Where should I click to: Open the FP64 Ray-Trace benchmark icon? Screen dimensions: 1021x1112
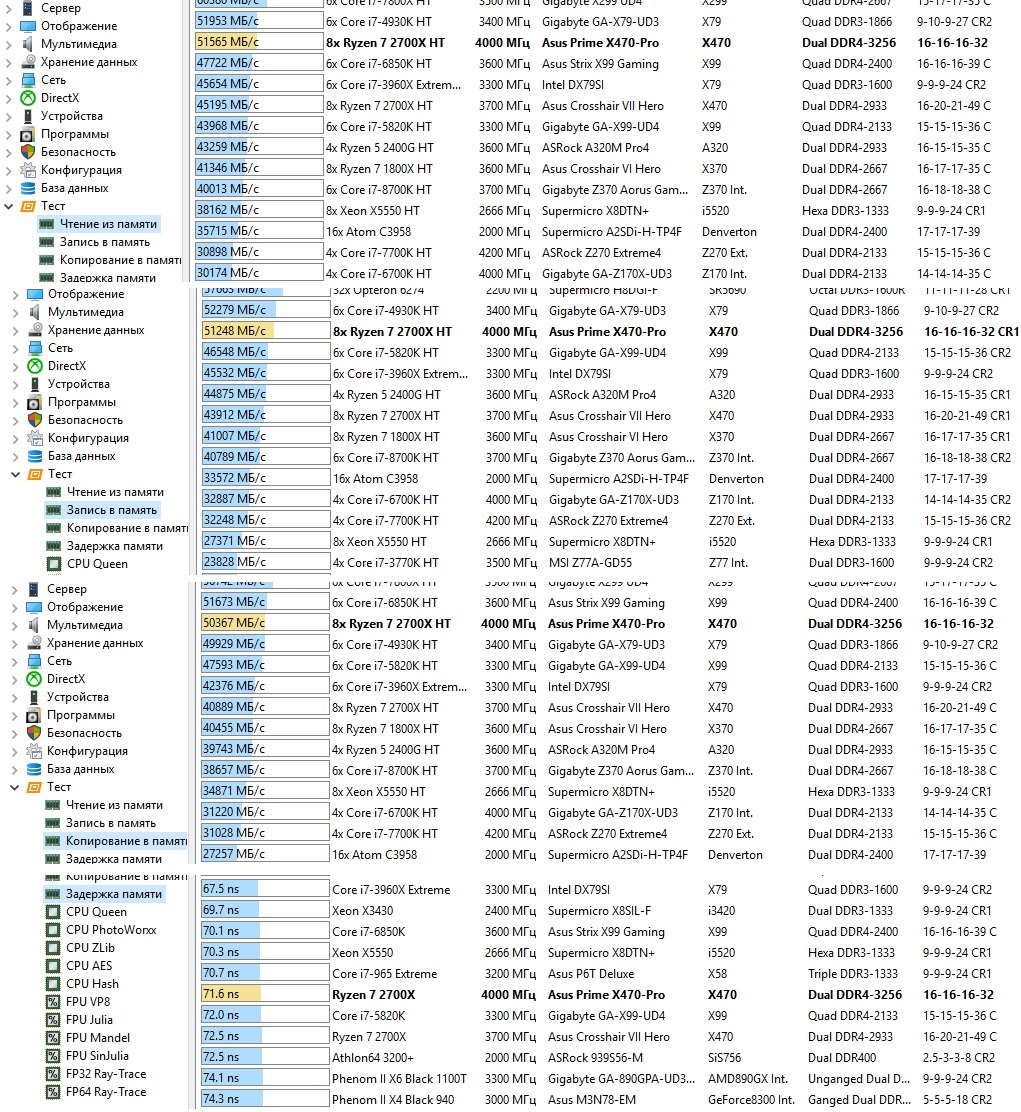pos(53,1092)
